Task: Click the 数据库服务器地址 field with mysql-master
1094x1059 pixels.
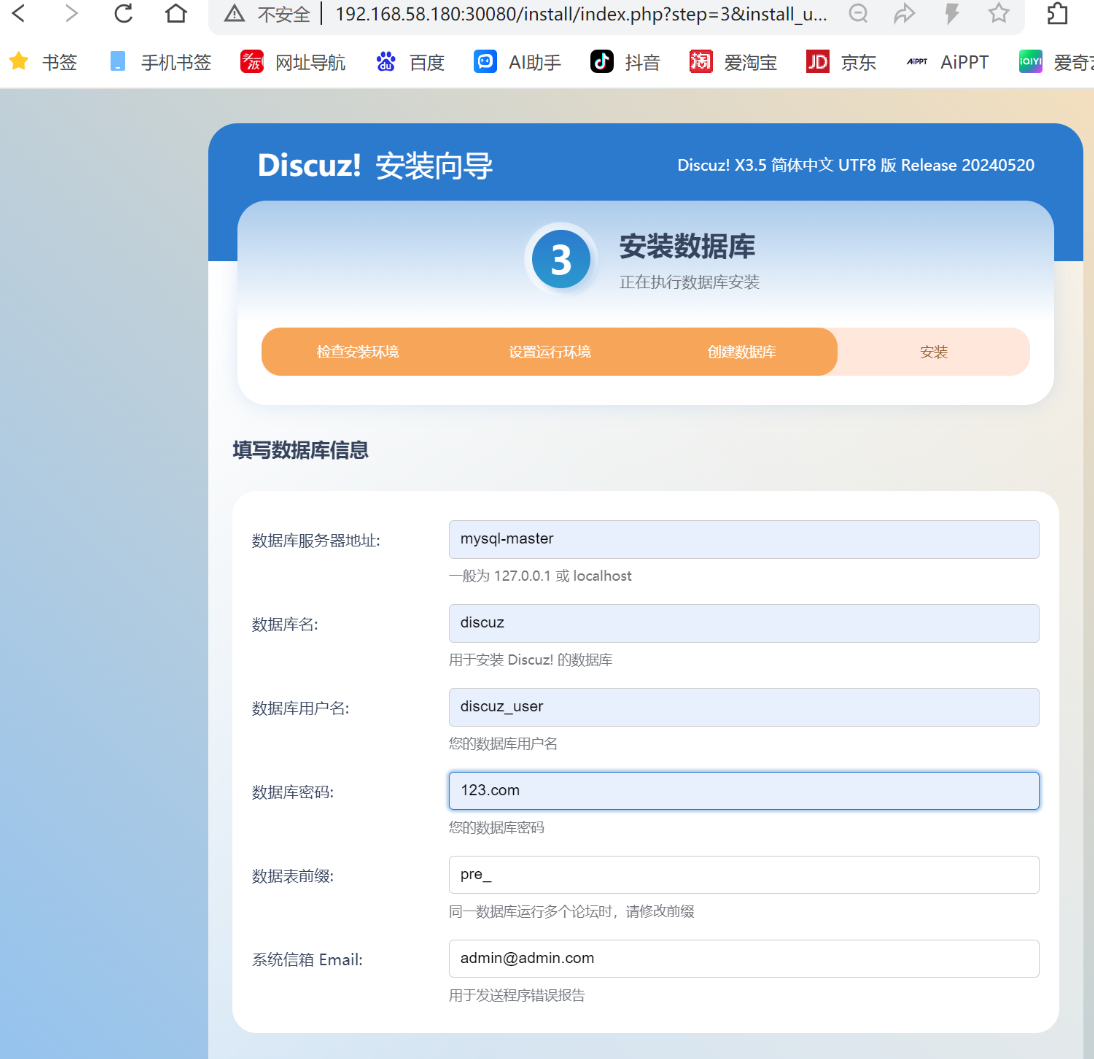Action: pyautogui.click(x=744, y=539)
